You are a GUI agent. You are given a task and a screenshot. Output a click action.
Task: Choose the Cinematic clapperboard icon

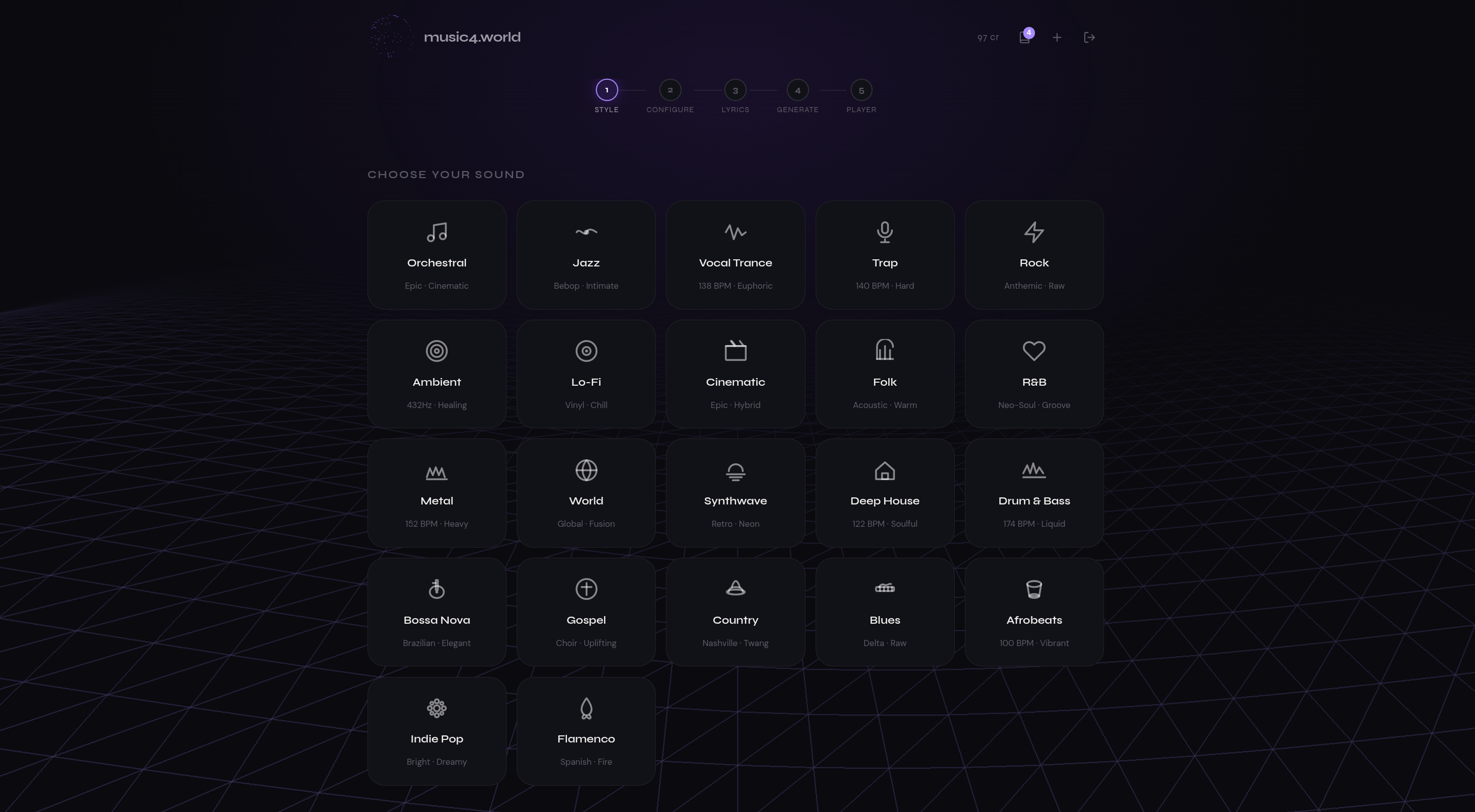735,351
